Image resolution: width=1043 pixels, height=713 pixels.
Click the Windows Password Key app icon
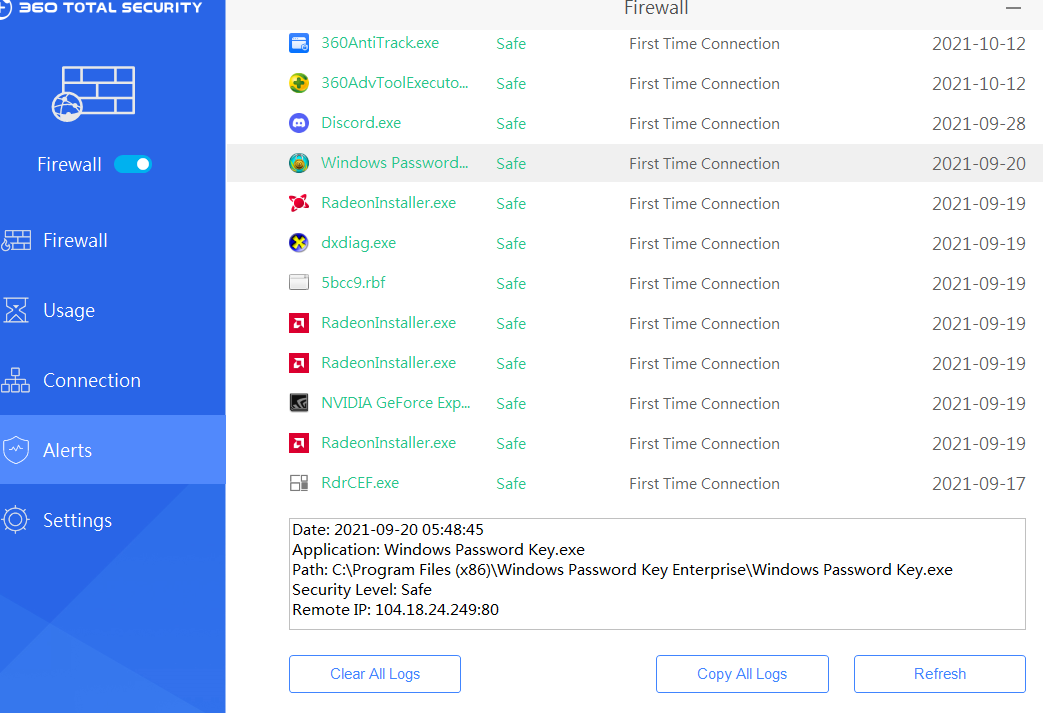click(x=299, y=163)
